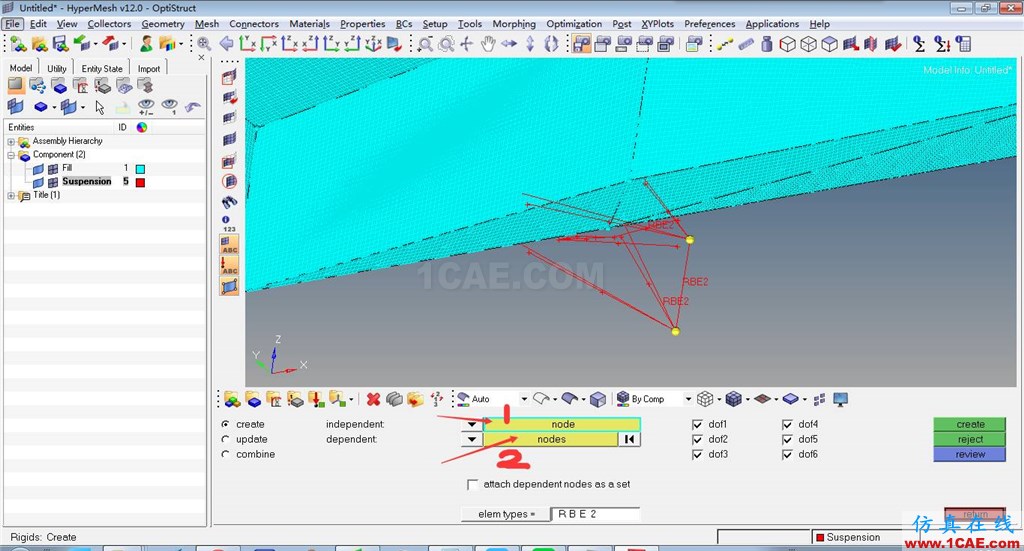Click the Numbers 123 icon on display toolbar
The height and width of the screenshot is (551, 1024).
point(229,223)
